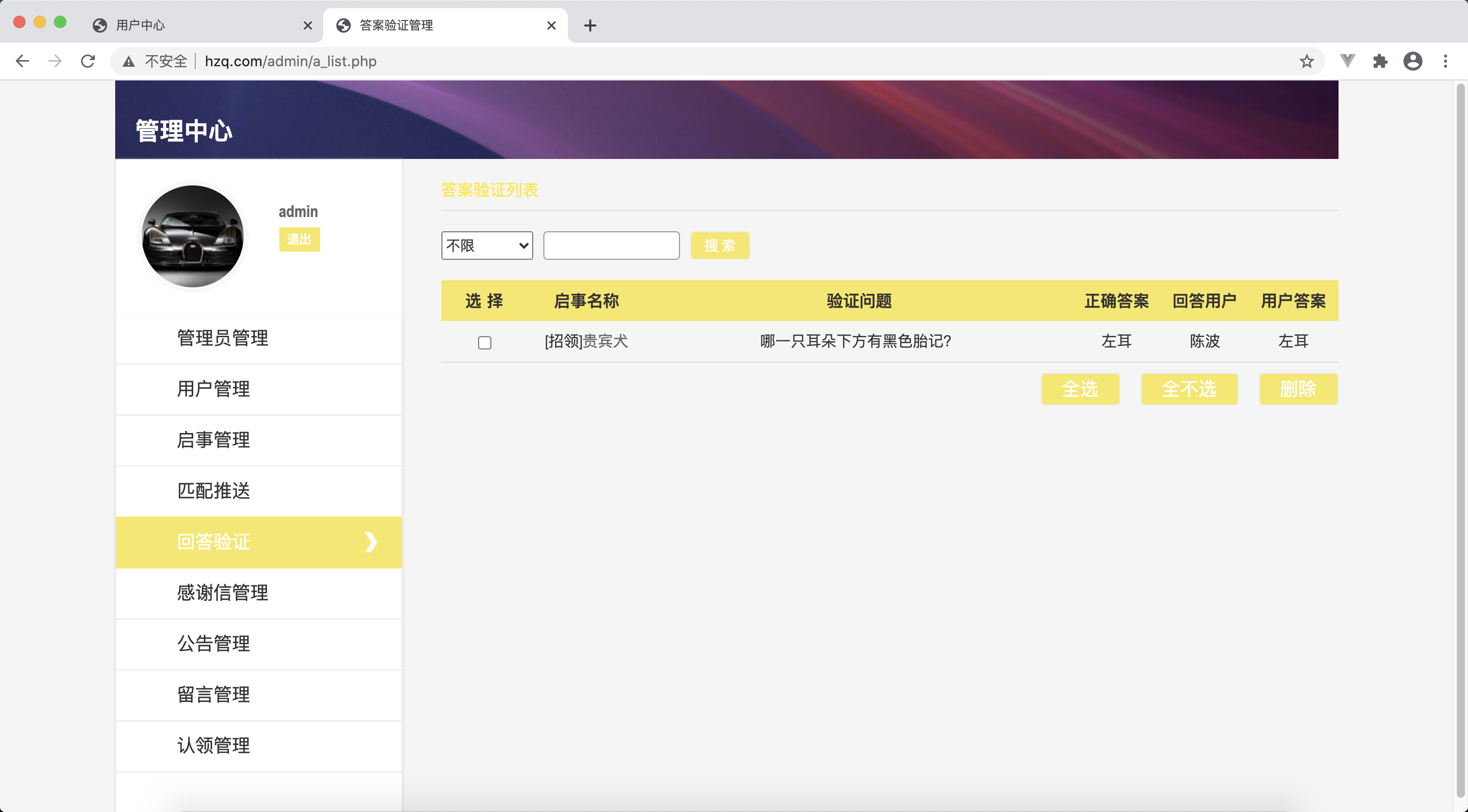Open the Chrome three-dot menu
Viewport: 1468px width, 812px height.
(1445, 61)
